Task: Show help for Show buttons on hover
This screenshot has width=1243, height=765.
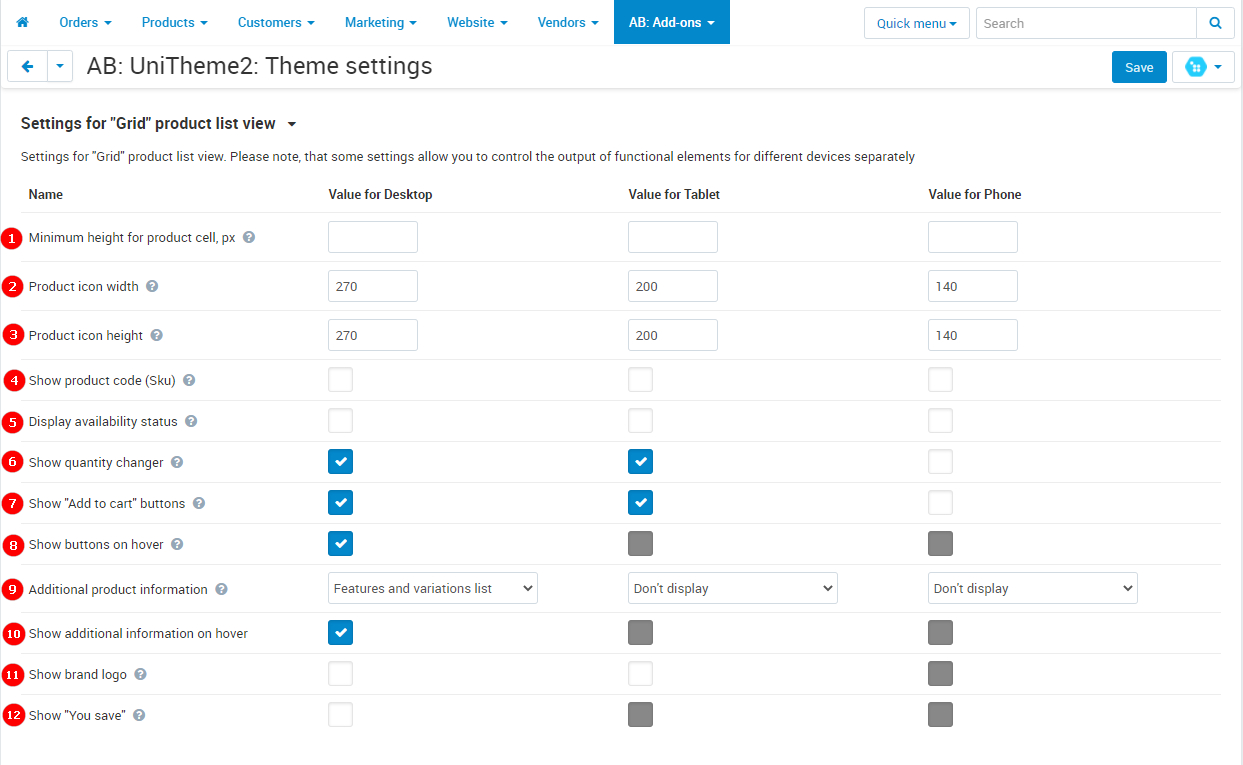Action: 177,544
